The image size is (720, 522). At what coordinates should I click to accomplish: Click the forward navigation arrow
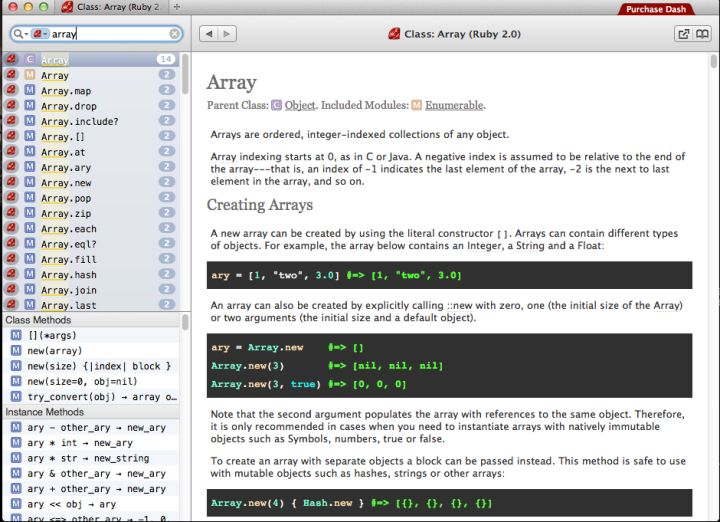[227, 34]
